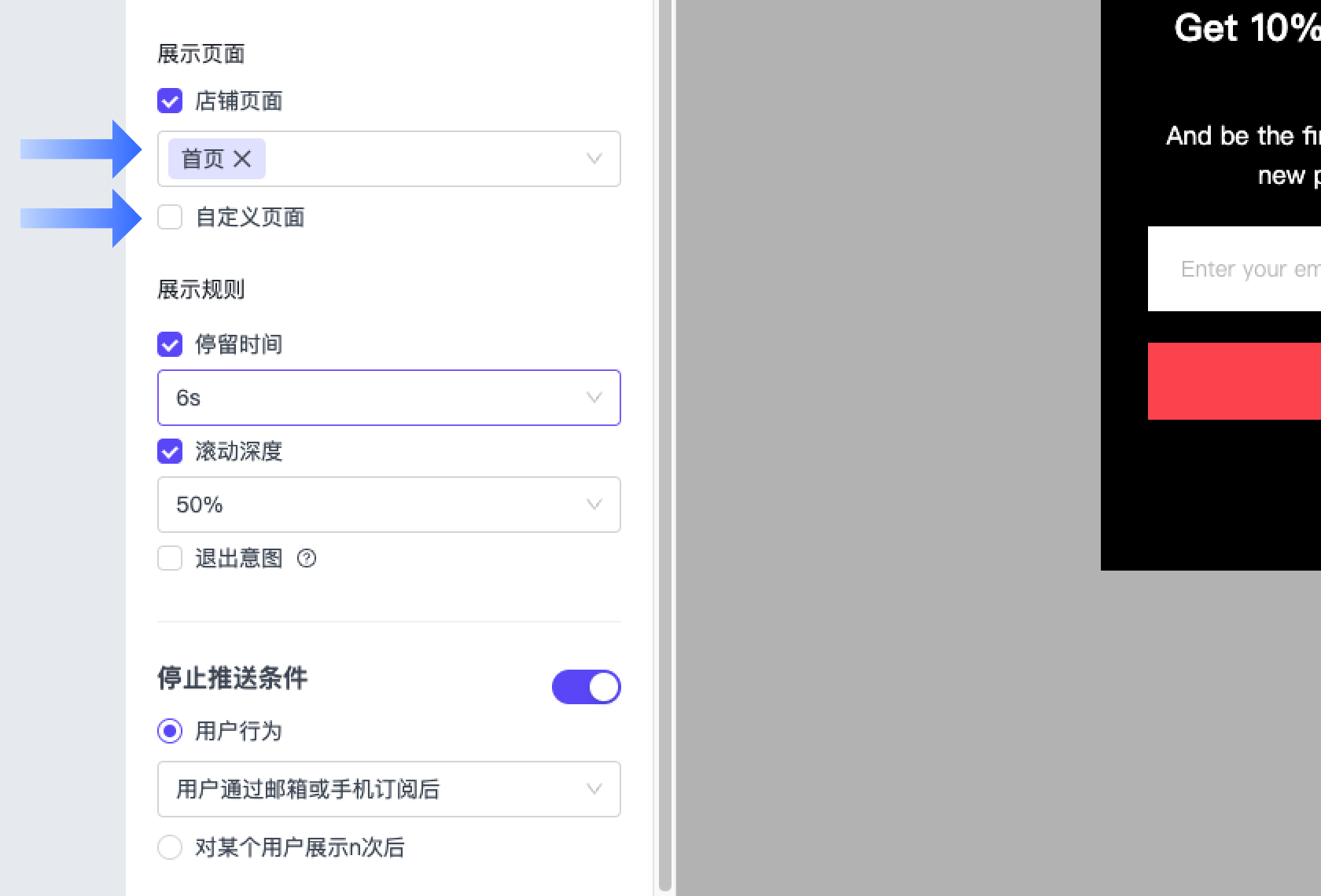This screenshot has height=896, width=1321.
Task: Check the 退出意图 checkbox
Action: pyautogui.click(x=170, y=558)
